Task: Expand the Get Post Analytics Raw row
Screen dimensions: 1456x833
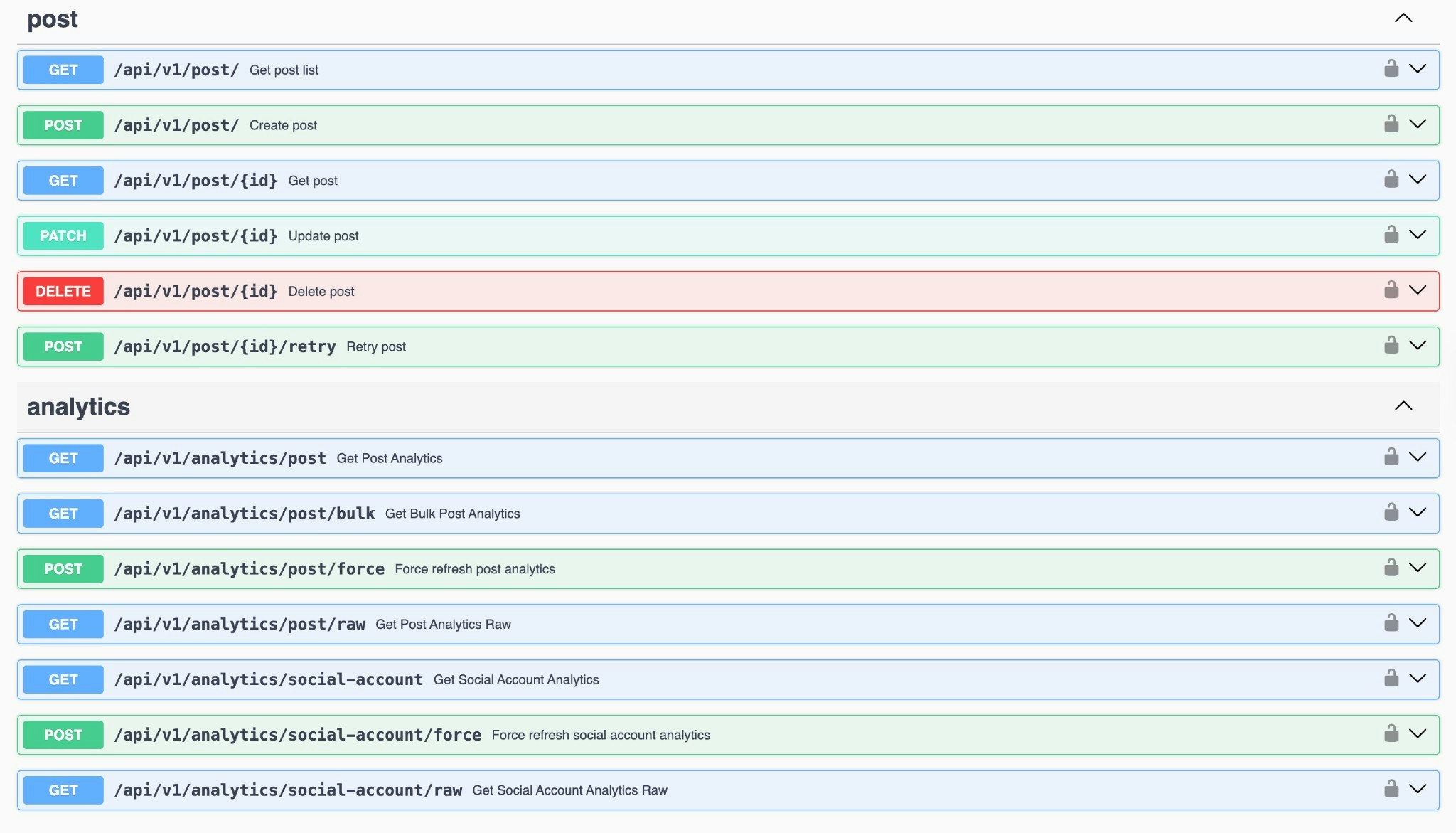Action: [x=1418, y=624]
